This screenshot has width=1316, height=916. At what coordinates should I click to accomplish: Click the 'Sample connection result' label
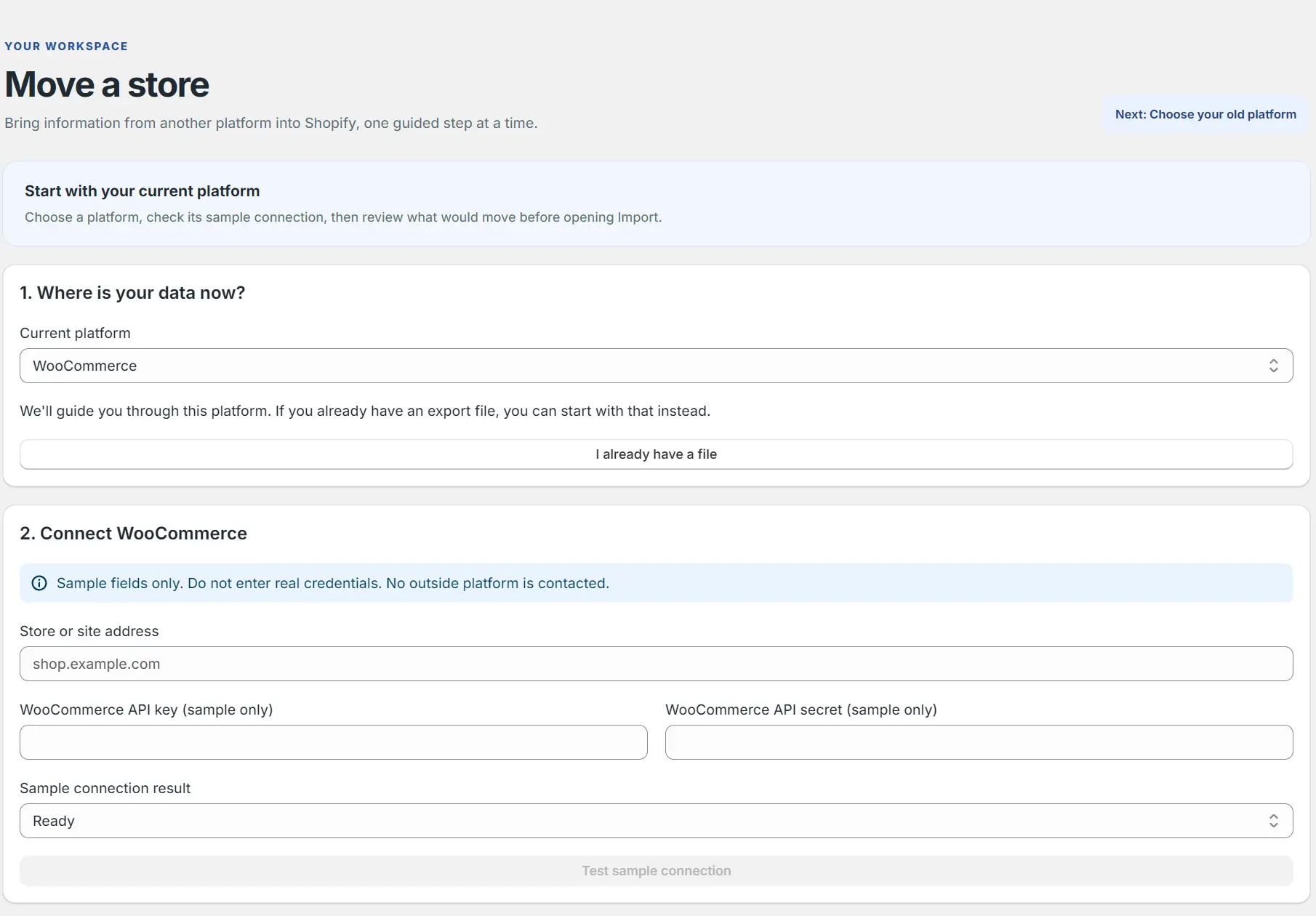105,788
